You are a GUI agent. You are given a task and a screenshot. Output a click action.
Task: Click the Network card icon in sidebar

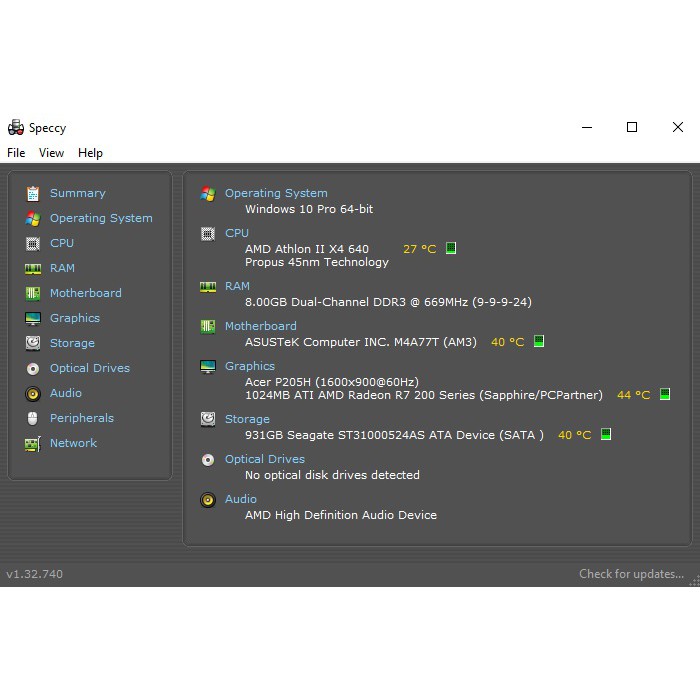pos(33,444)
